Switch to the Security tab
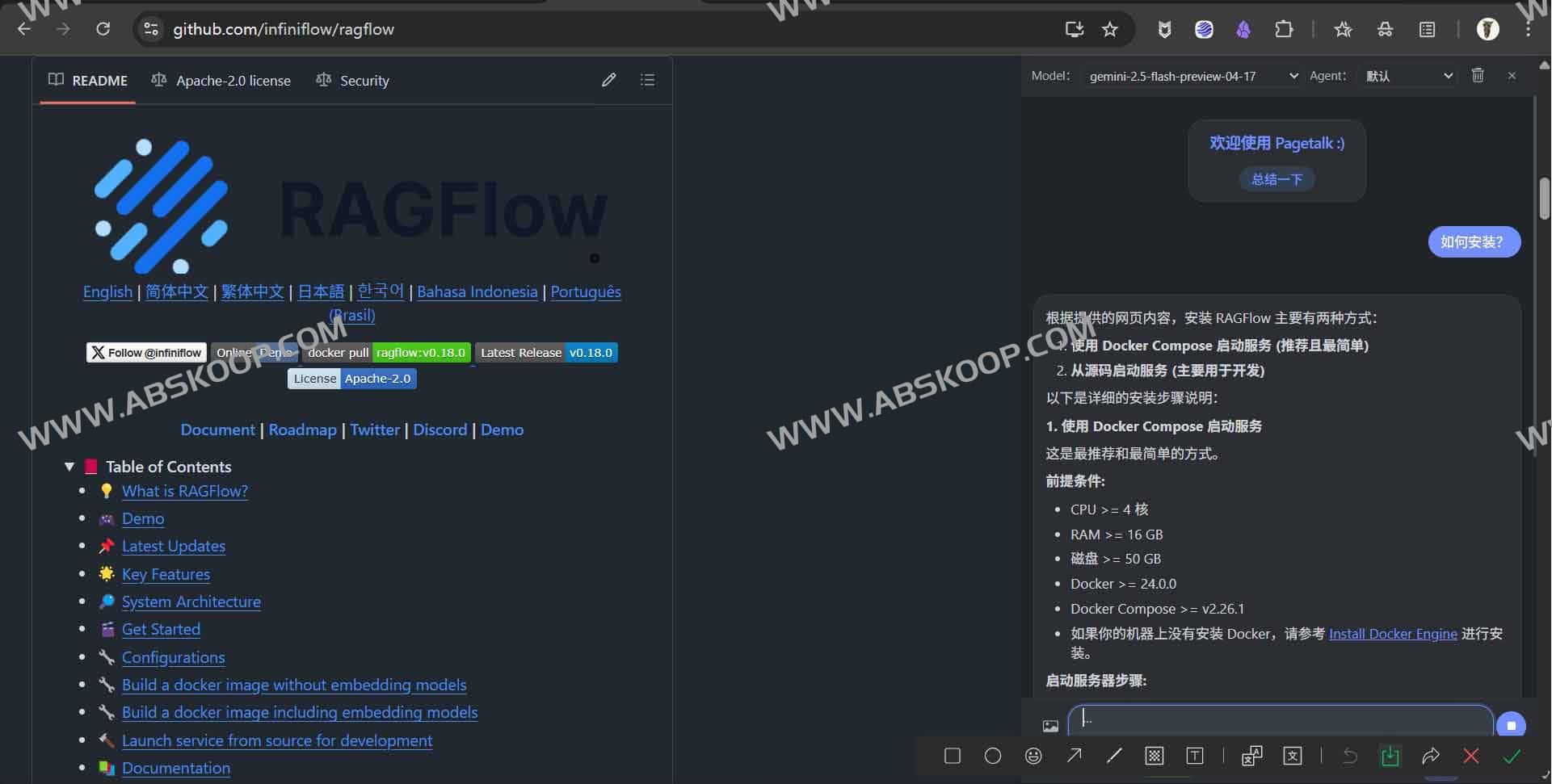The image size is (1552, 784). coord(353,81)
